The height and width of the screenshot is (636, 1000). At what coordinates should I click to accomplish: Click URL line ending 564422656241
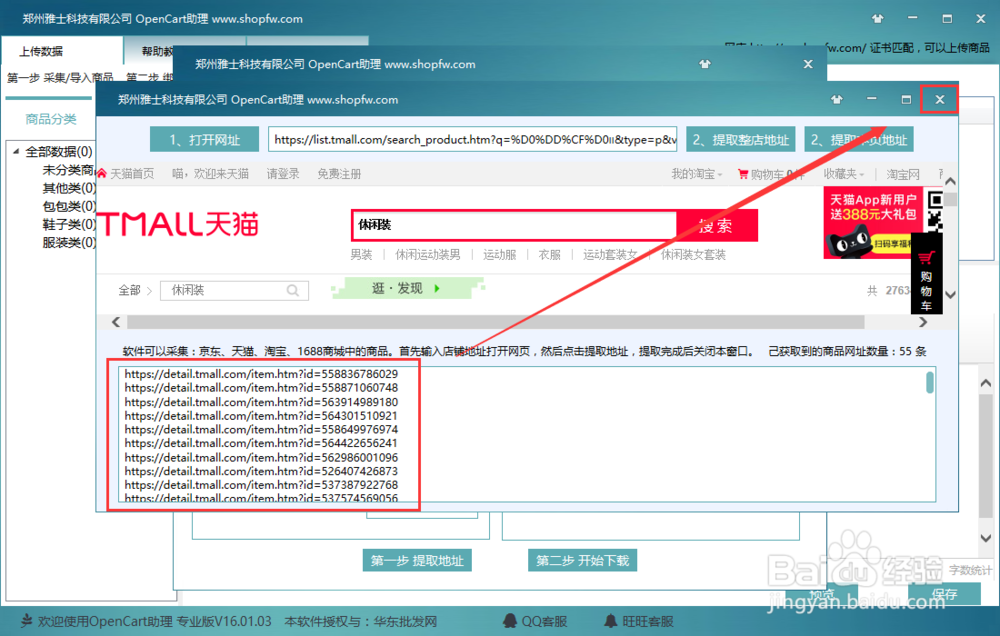pyautogui.click(x=261, y=443)
